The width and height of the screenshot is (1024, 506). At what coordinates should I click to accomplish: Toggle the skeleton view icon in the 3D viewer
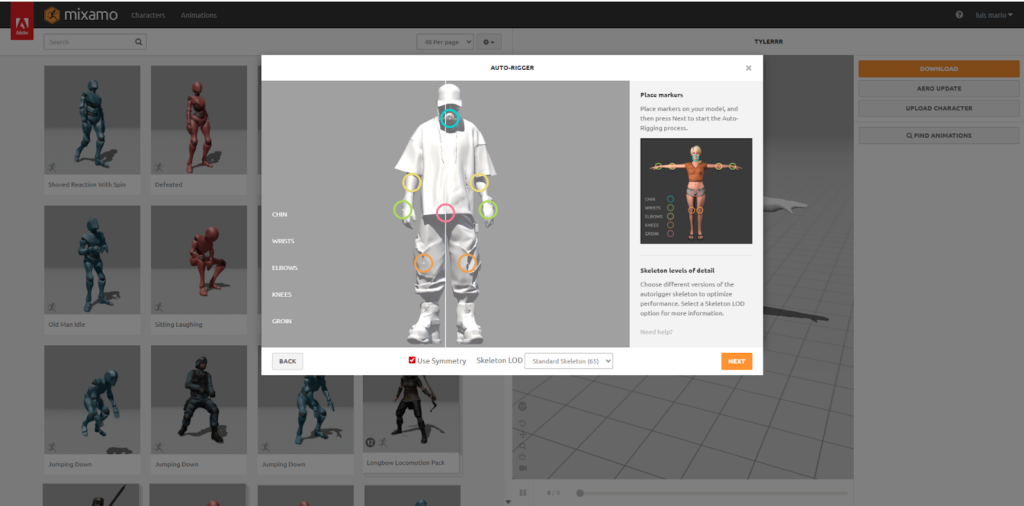[x=522, y=406]
